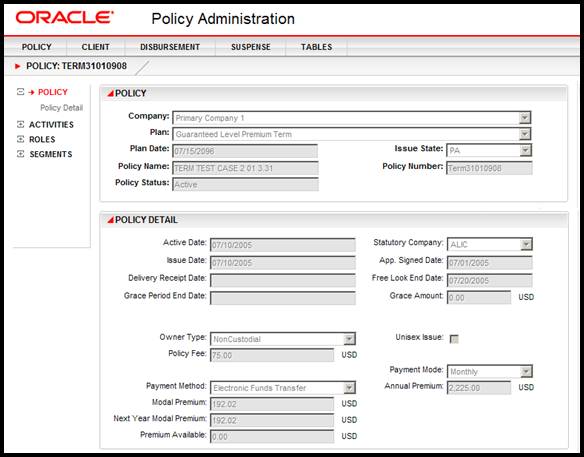Click the Policy Status field
Screen dimensions: 584x457
[245, 184]
